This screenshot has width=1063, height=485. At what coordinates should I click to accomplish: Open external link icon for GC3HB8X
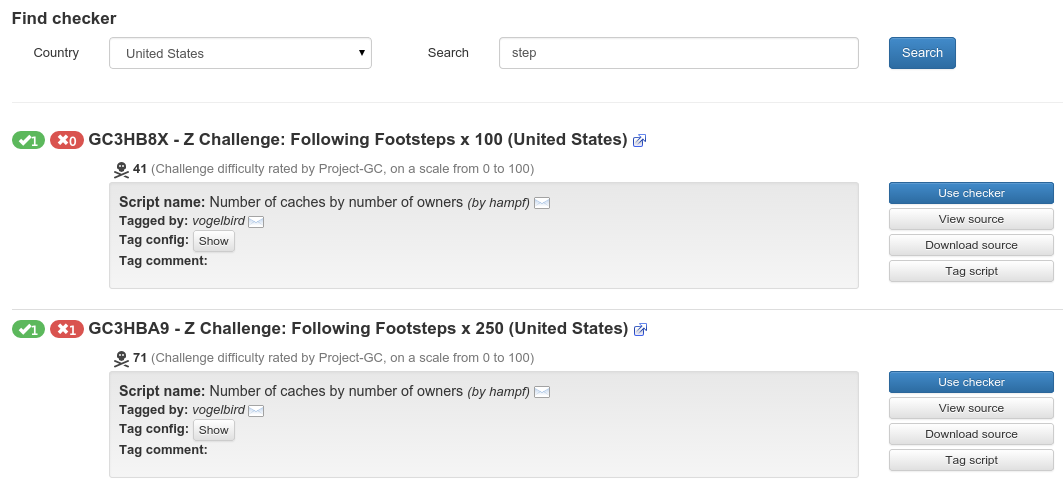coord(640,141)
